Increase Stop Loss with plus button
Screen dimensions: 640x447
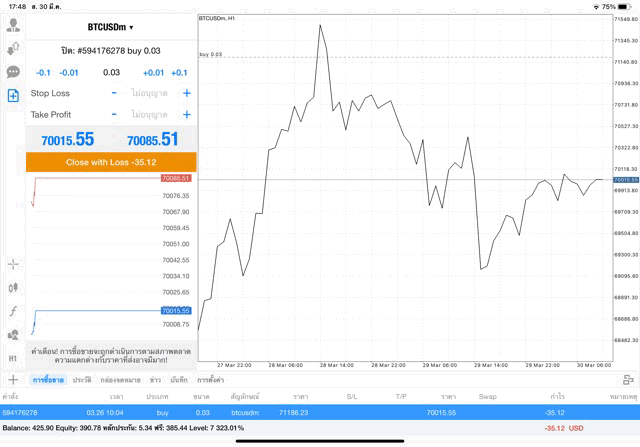186,93
